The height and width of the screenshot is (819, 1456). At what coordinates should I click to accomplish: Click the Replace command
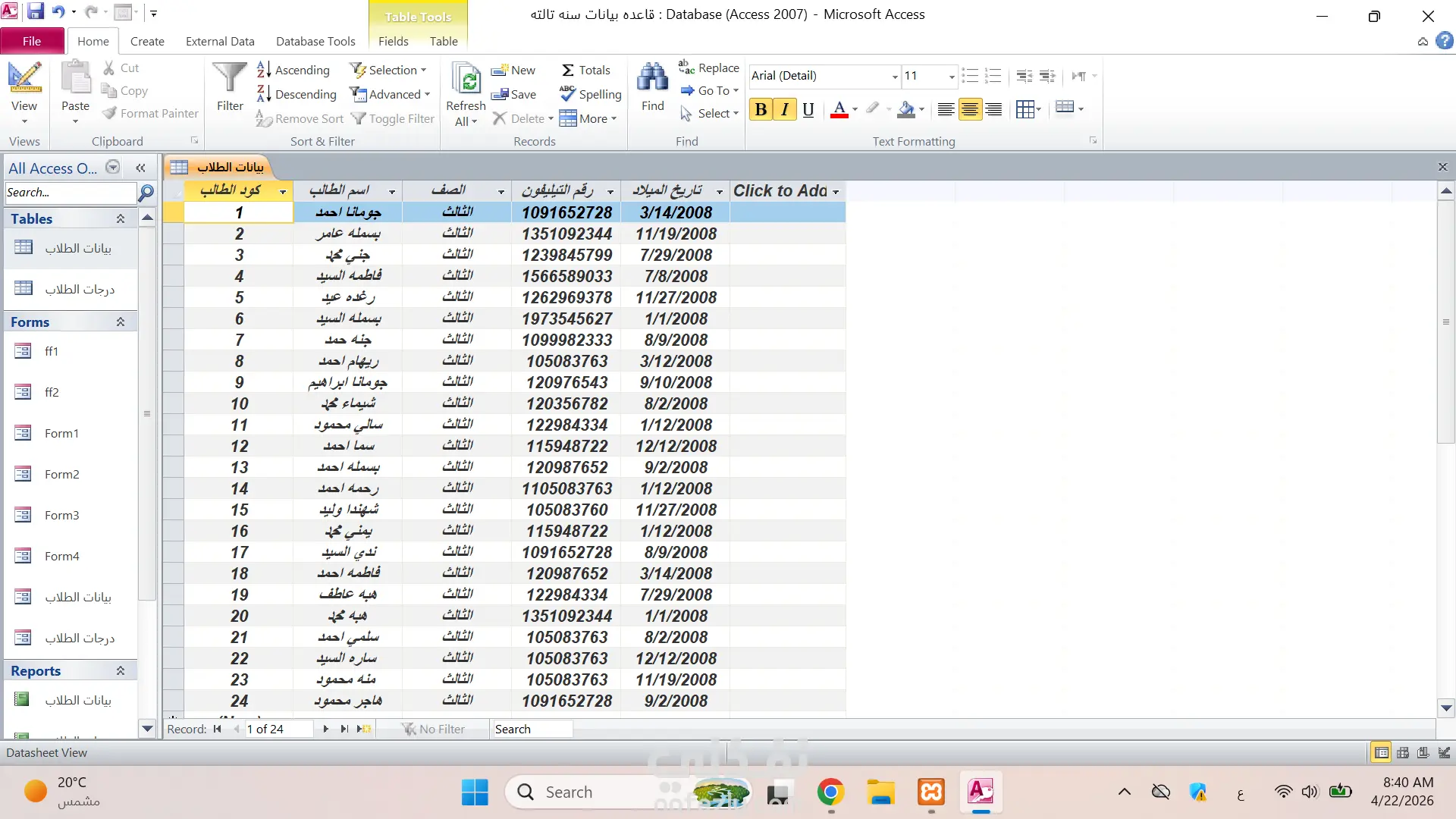(708, 67)
